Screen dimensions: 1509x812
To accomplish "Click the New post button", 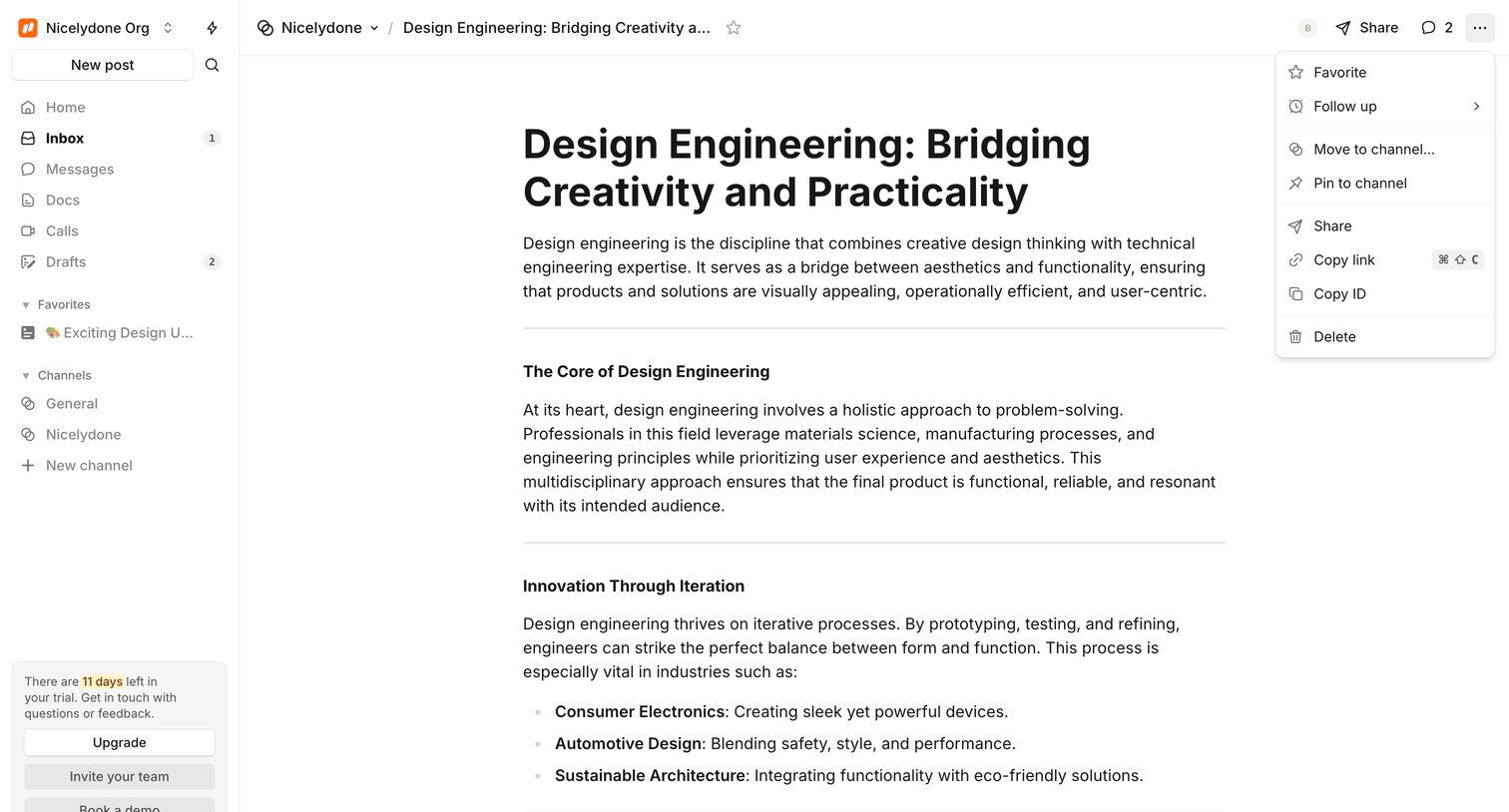I will click(x=103, y=65).
